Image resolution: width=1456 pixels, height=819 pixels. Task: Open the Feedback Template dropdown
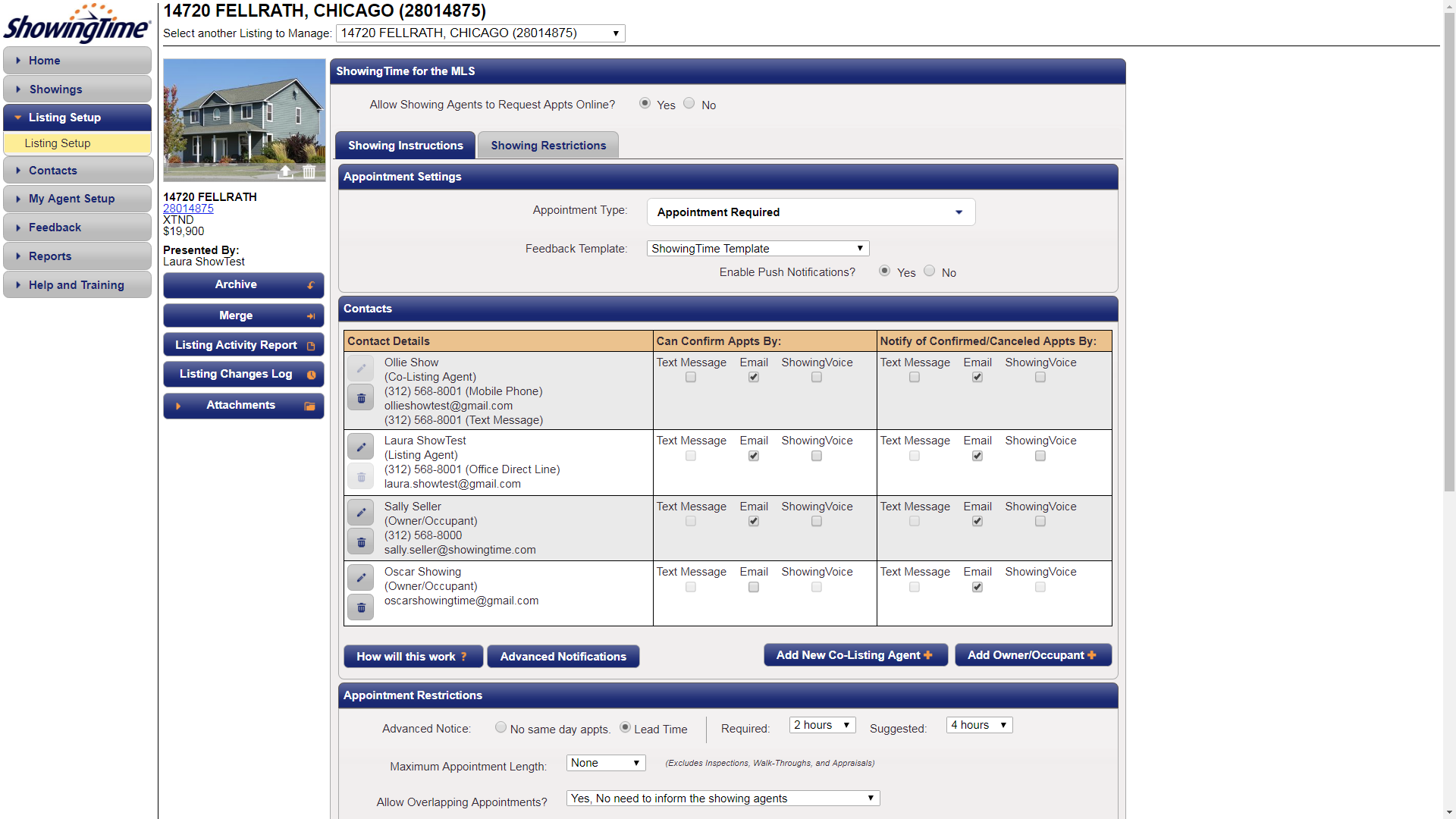757,249
